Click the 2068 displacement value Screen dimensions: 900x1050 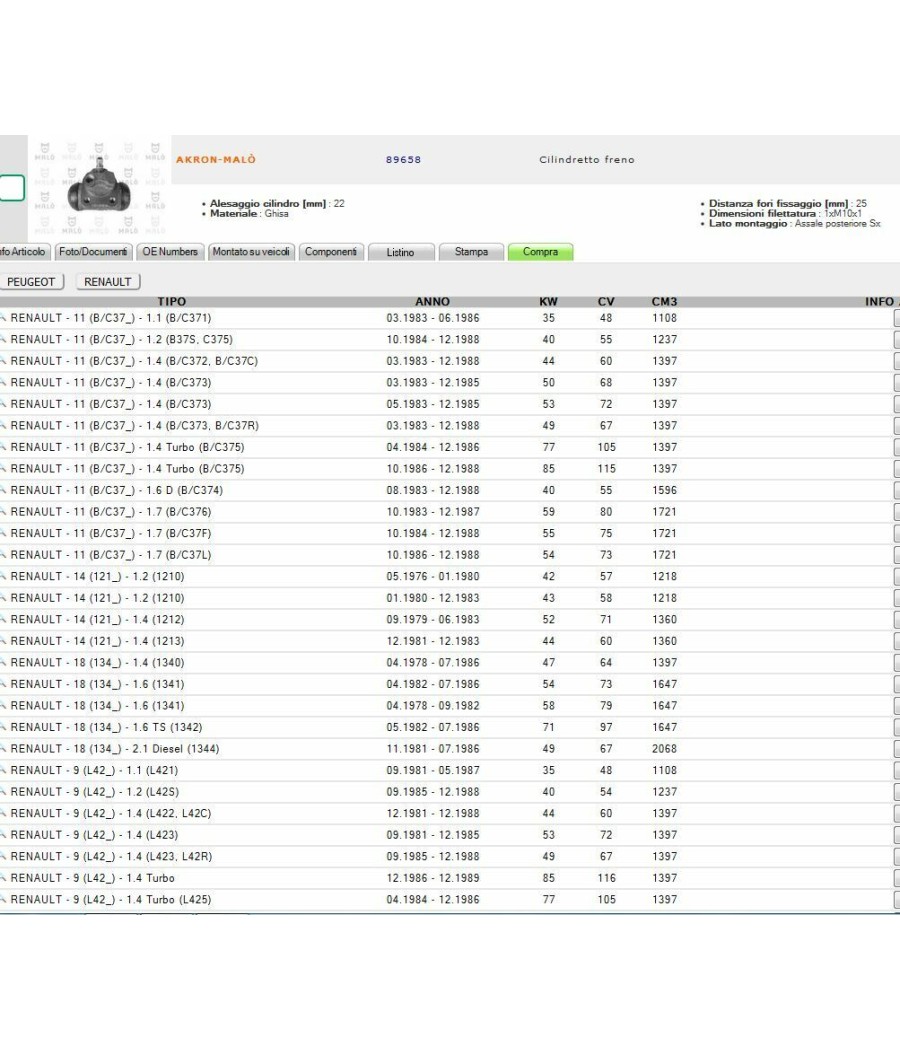664,749
